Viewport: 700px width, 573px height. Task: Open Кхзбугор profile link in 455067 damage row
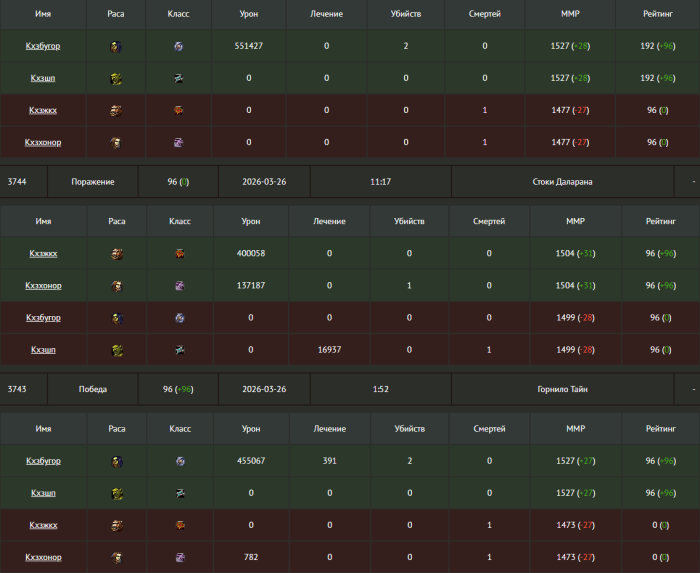tap(43, 461)
